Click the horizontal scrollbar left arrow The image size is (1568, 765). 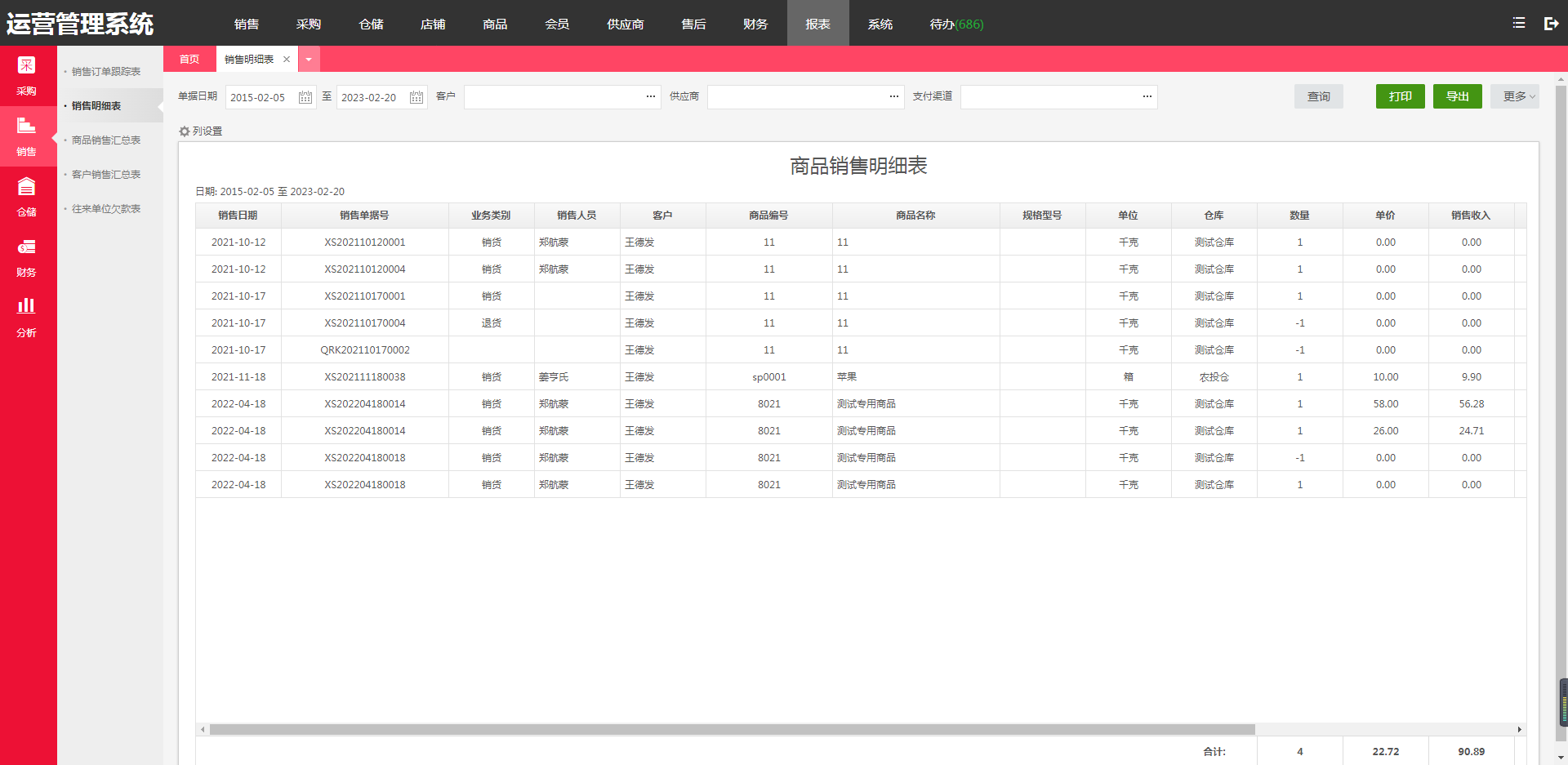(203, 729)
